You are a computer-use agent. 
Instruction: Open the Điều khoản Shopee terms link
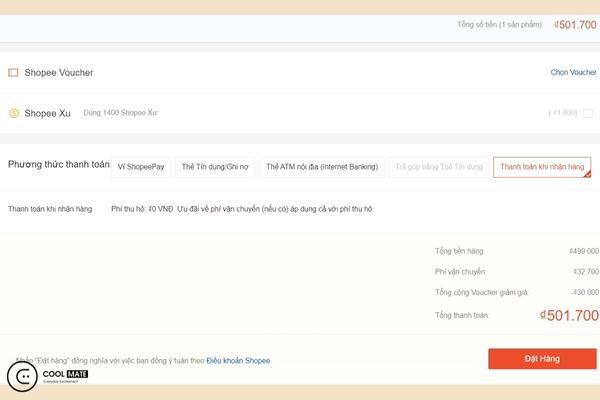pyautogui.click(x=238, y=360)
